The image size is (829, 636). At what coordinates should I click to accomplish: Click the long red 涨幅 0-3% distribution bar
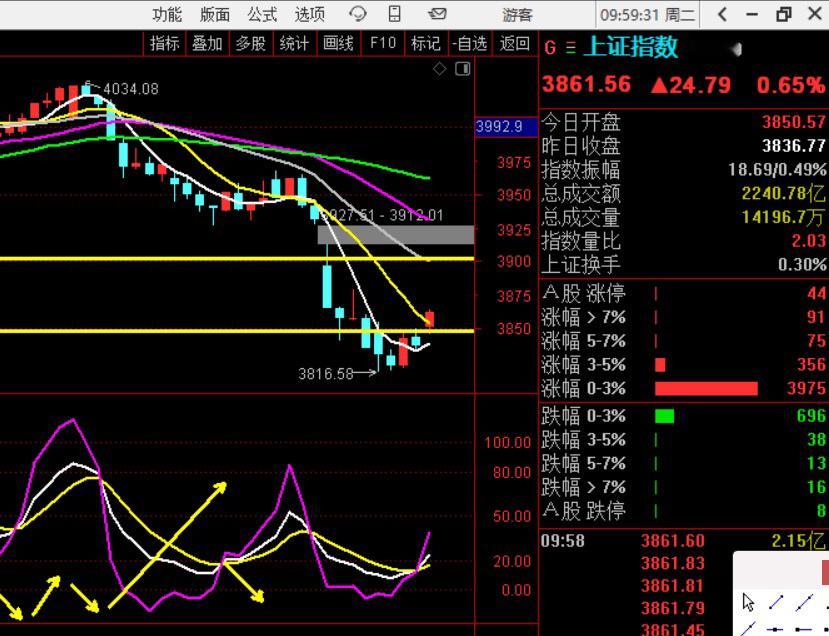(x=706, y=389)
